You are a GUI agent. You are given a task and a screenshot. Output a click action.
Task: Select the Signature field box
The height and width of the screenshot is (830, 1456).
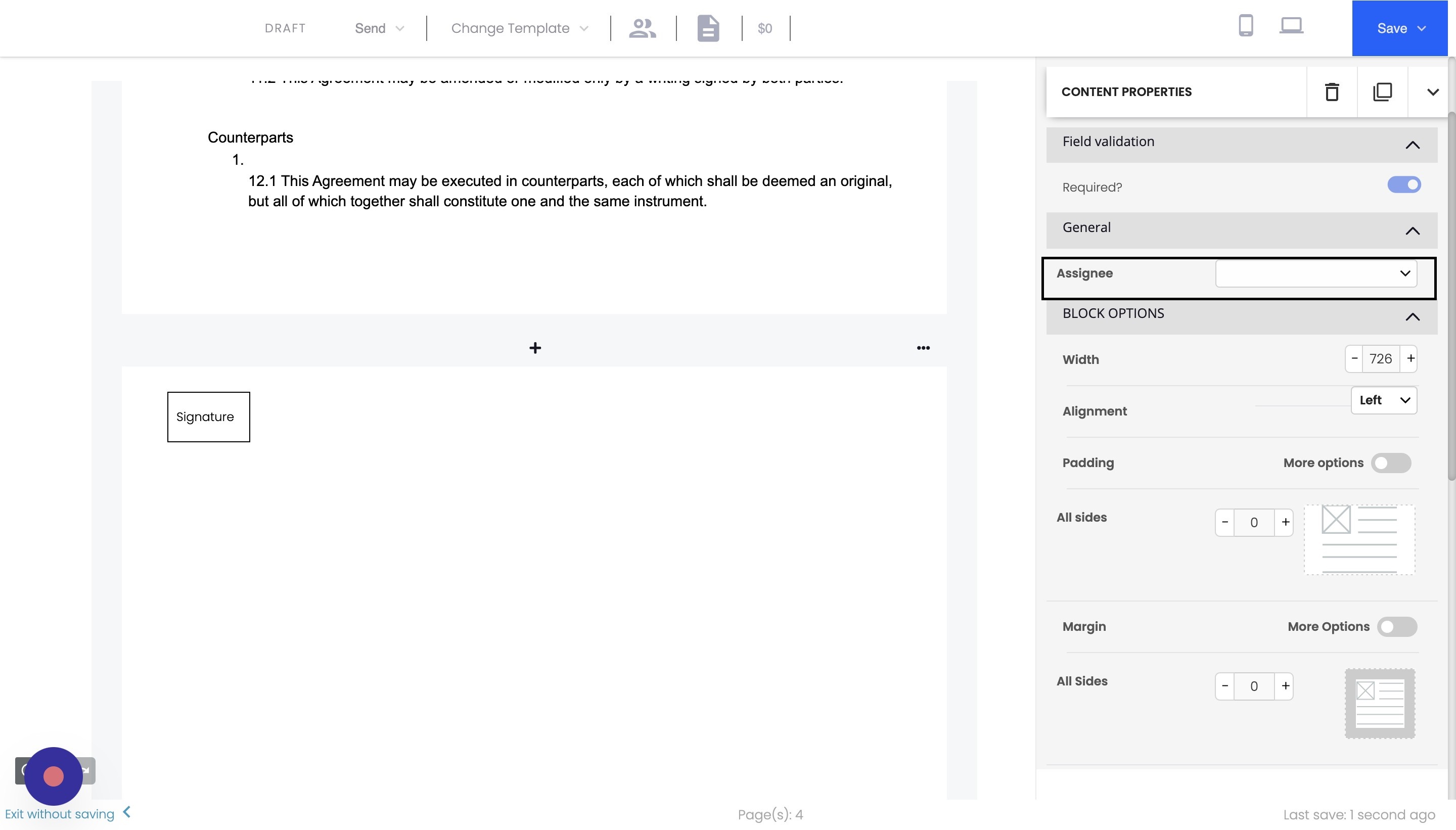pos(208,417)
